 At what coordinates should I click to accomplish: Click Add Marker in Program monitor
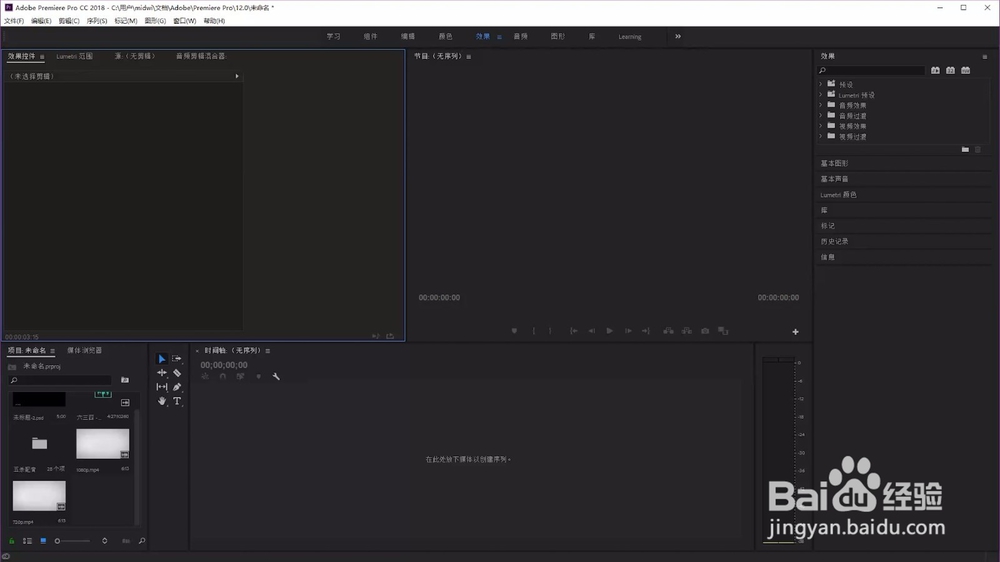[514, 330]
